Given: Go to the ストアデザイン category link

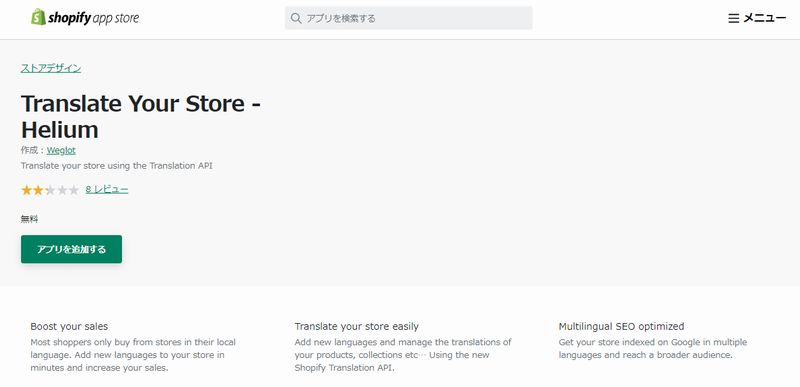Looking at the screenshot, I should pyautogui.click(x=51, y=68).
